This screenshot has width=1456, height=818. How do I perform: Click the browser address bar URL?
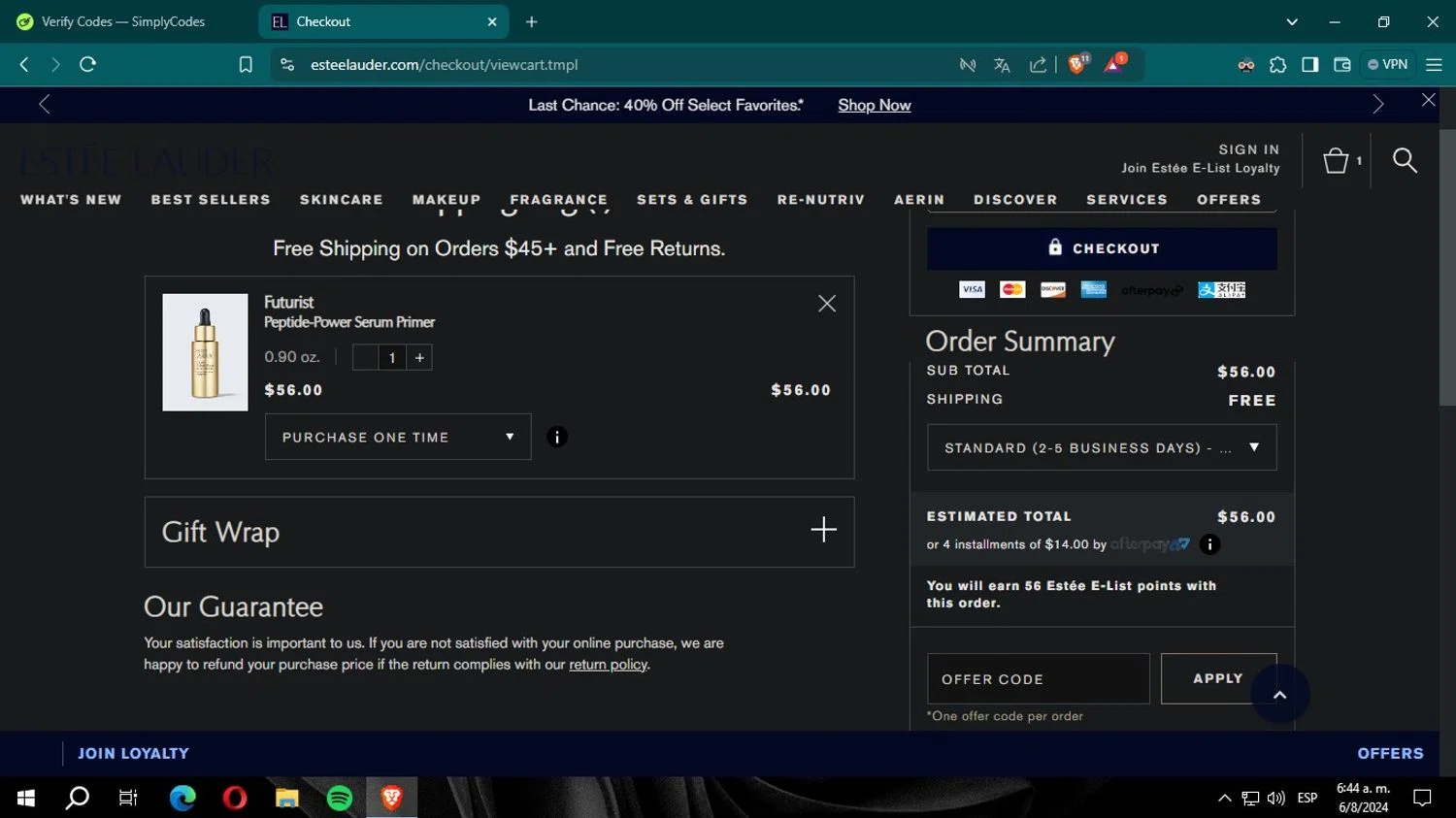click(444, 64)
